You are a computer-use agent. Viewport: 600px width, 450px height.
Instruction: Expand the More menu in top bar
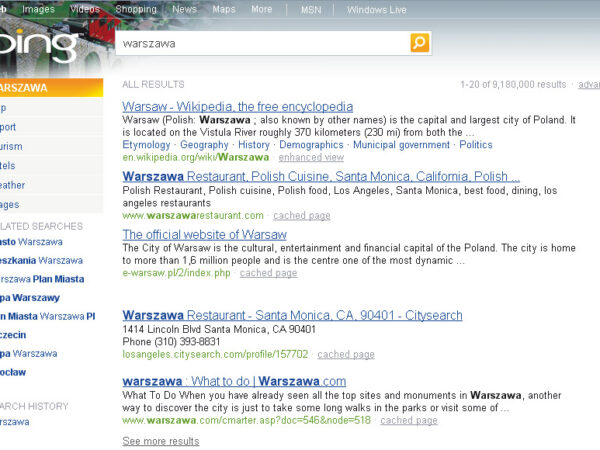coord(261,9)
